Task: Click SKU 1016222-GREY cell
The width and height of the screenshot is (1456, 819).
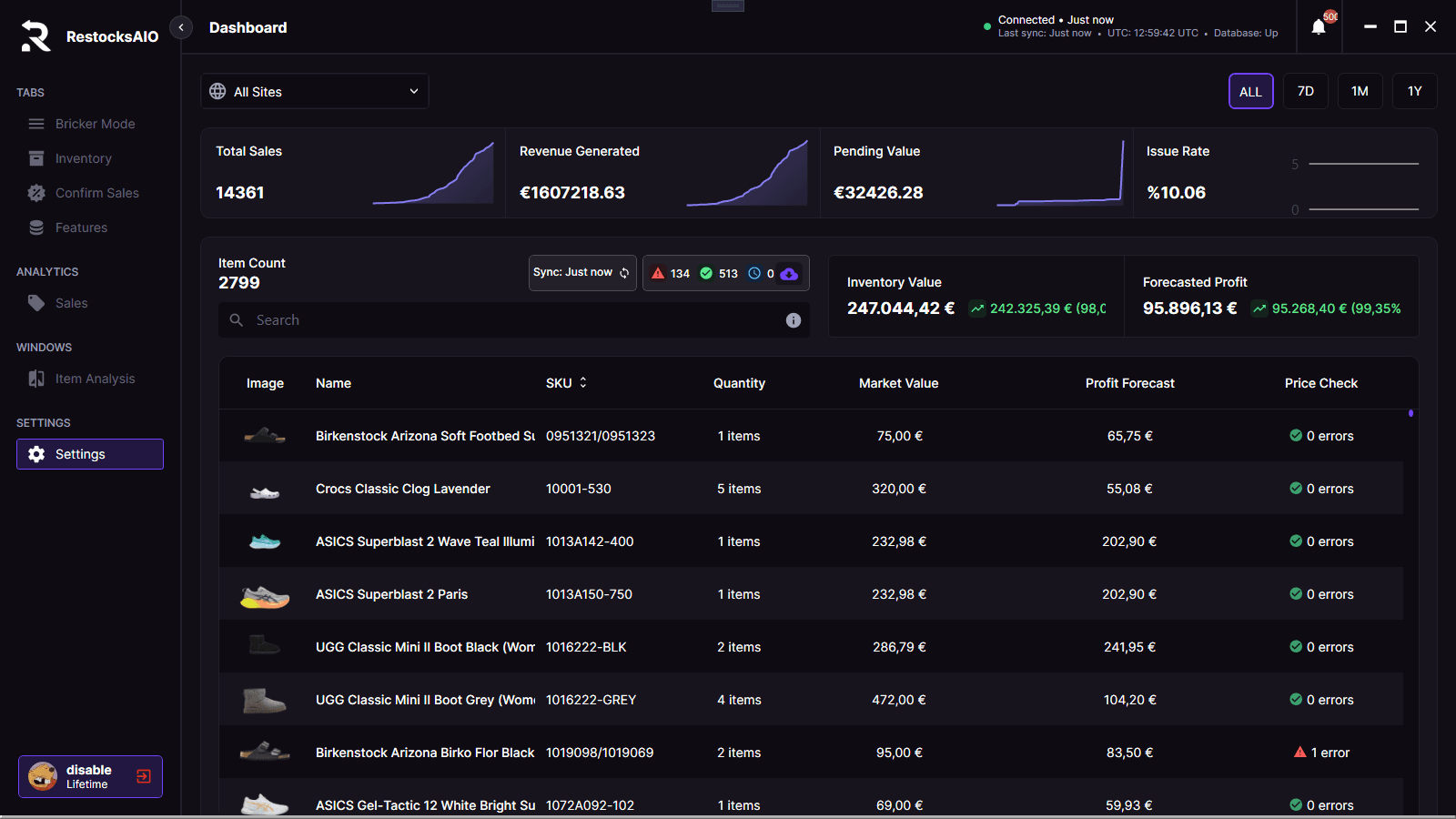Action: [x=591, y=700]
